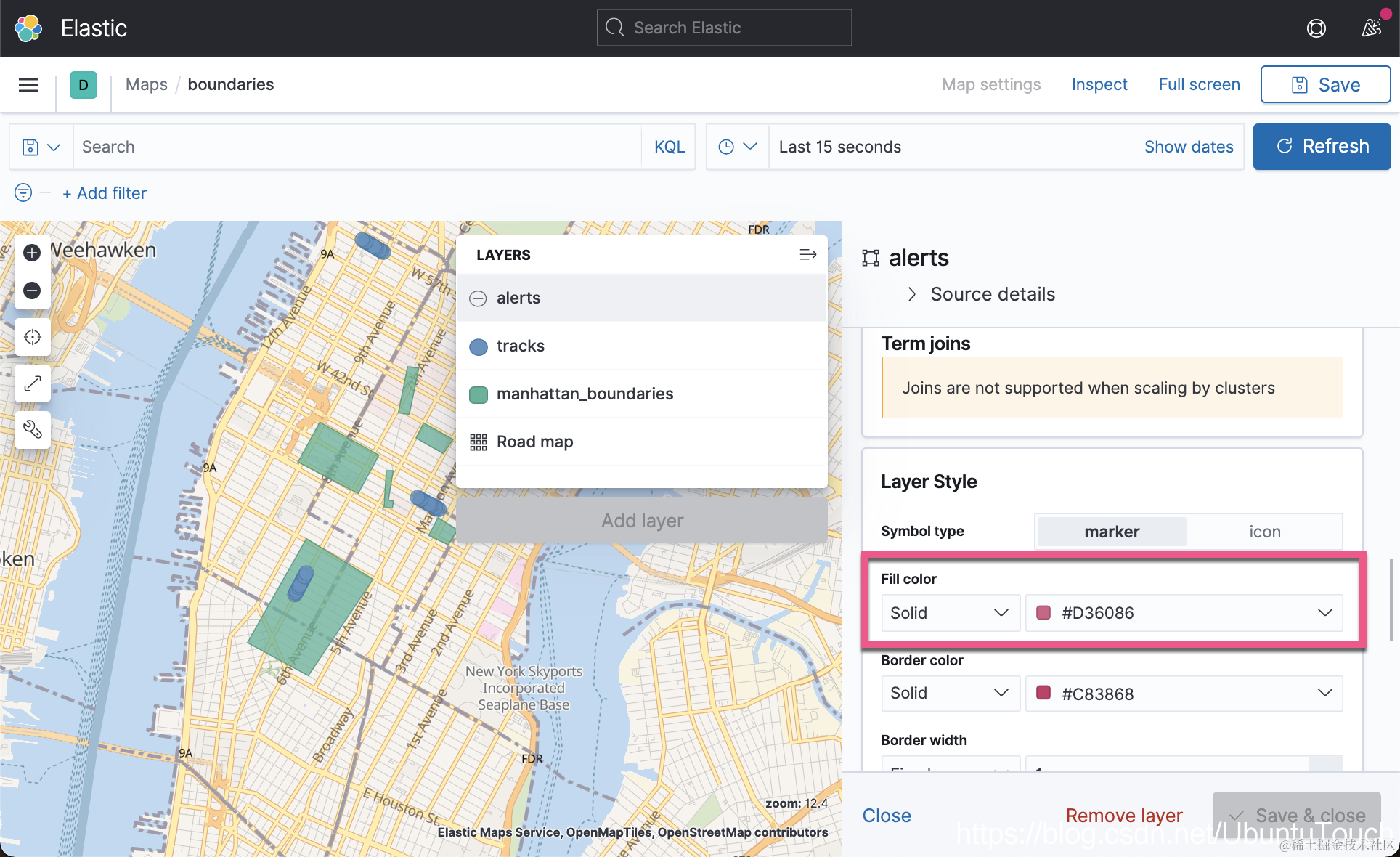Click the Refresh button

1322,147
